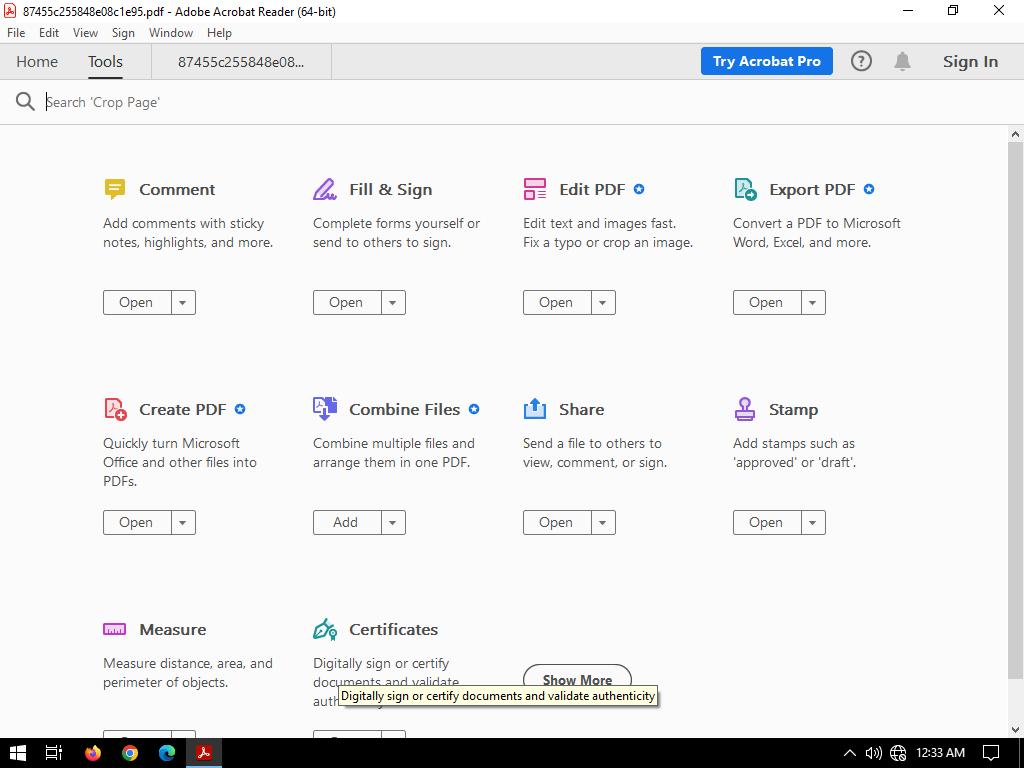Click the Create PDF icon
The height and width of the screenshot is (768, 1024).
tap(115, 409)
